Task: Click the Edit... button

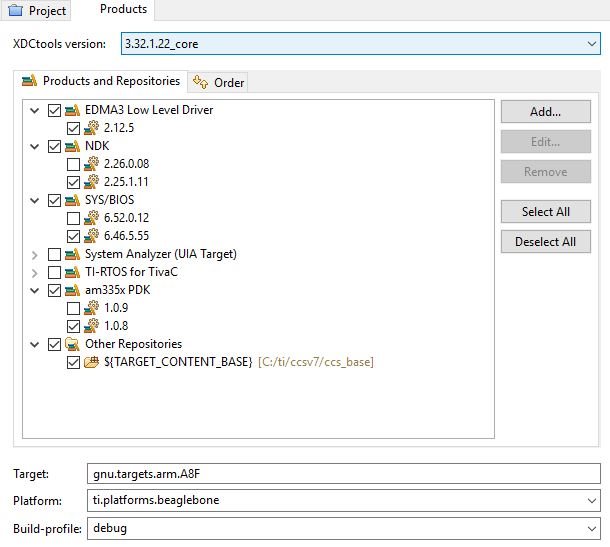Action: point(545,142)
